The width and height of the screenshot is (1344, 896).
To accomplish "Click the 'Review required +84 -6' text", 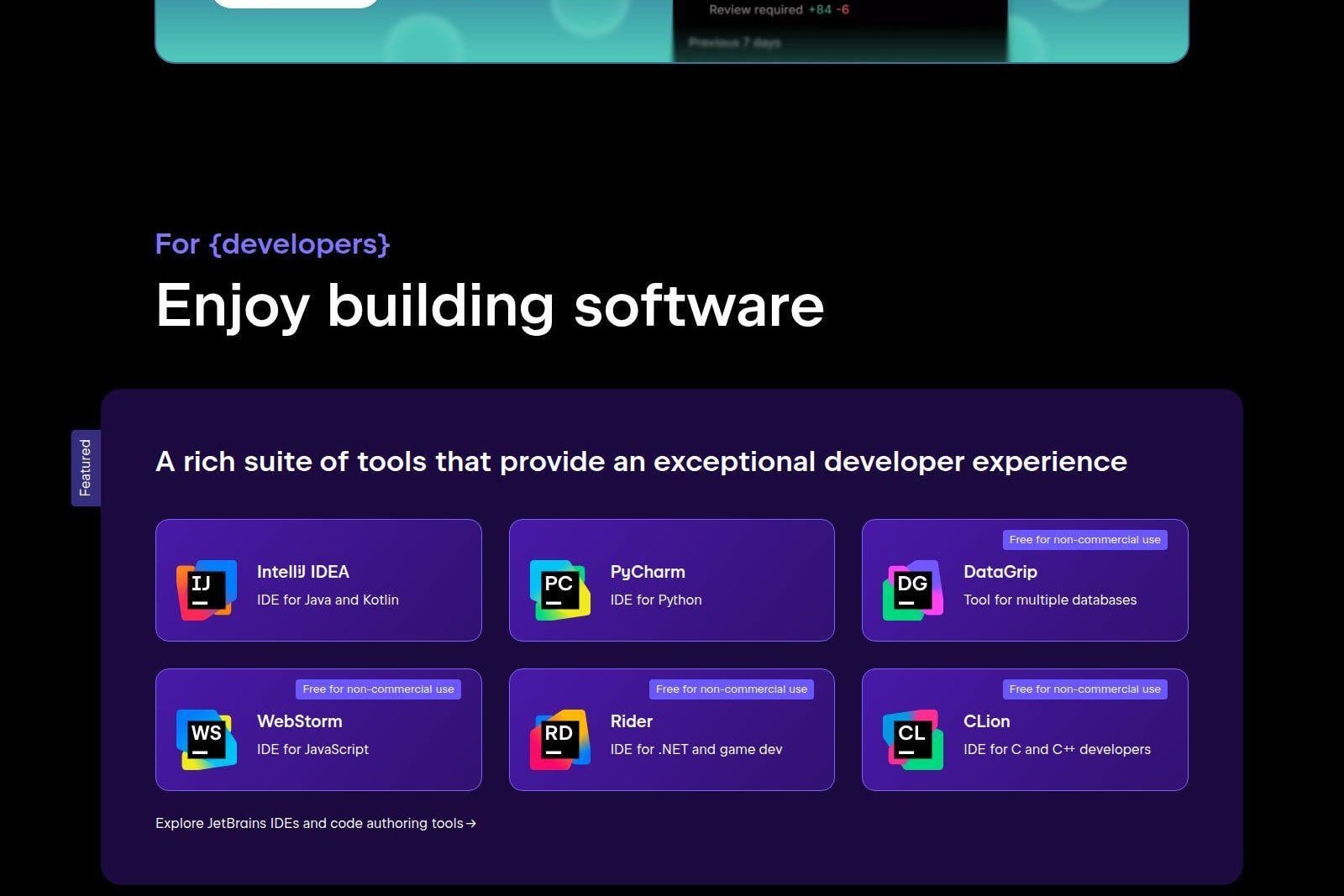I will pos(779,10).
